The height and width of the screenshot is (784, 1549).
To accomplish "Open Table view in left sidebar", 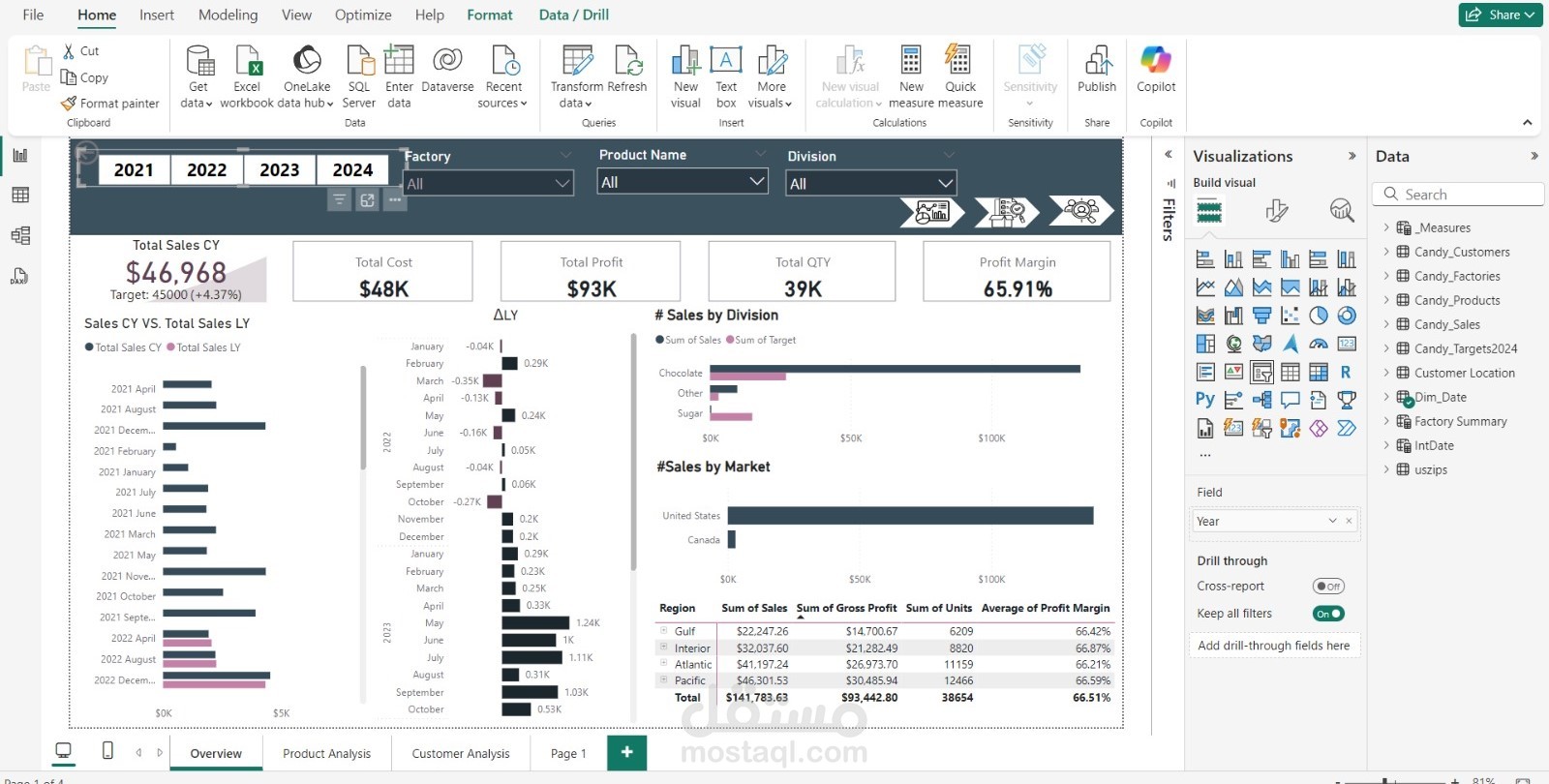I will point(20,196).
